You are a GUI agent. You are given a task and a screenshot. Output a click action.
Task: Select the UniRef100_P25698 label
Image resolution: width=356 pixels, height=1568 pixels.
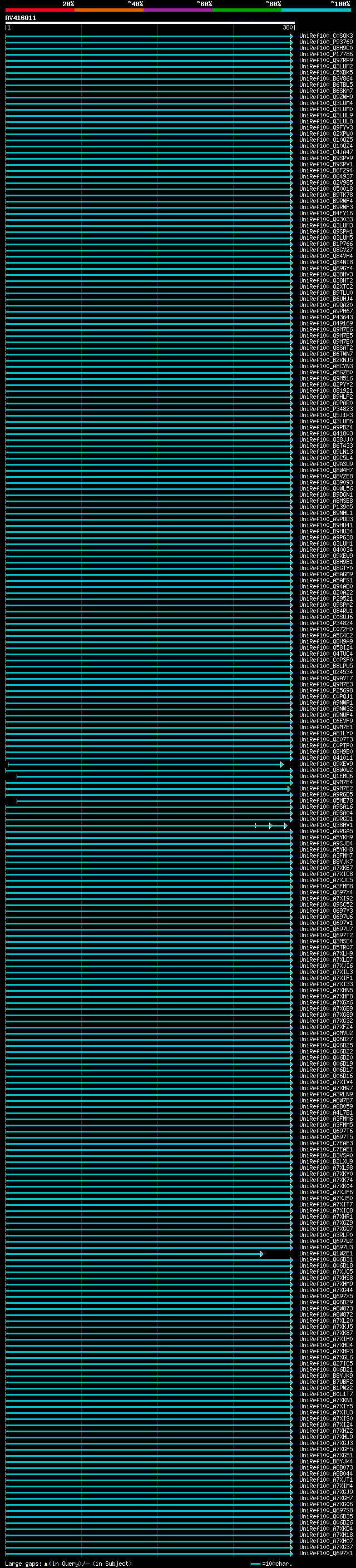click(x=325, y=690)
